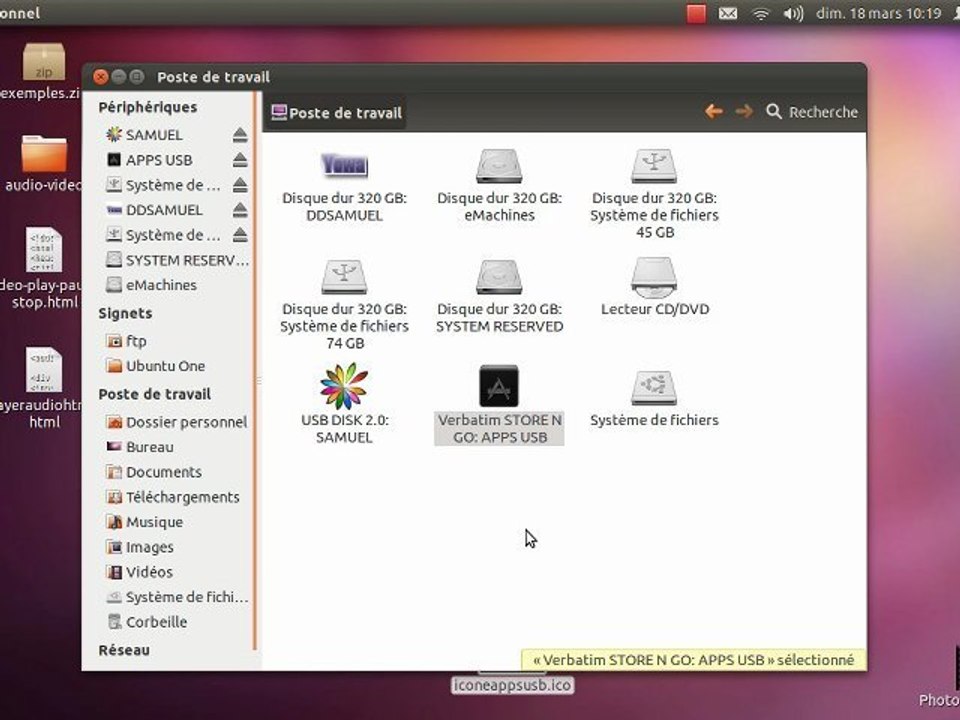The height and width of the screenshot is (720, 960).
Task: Click the red indicator in top panel
Action: tap(696, 13)
